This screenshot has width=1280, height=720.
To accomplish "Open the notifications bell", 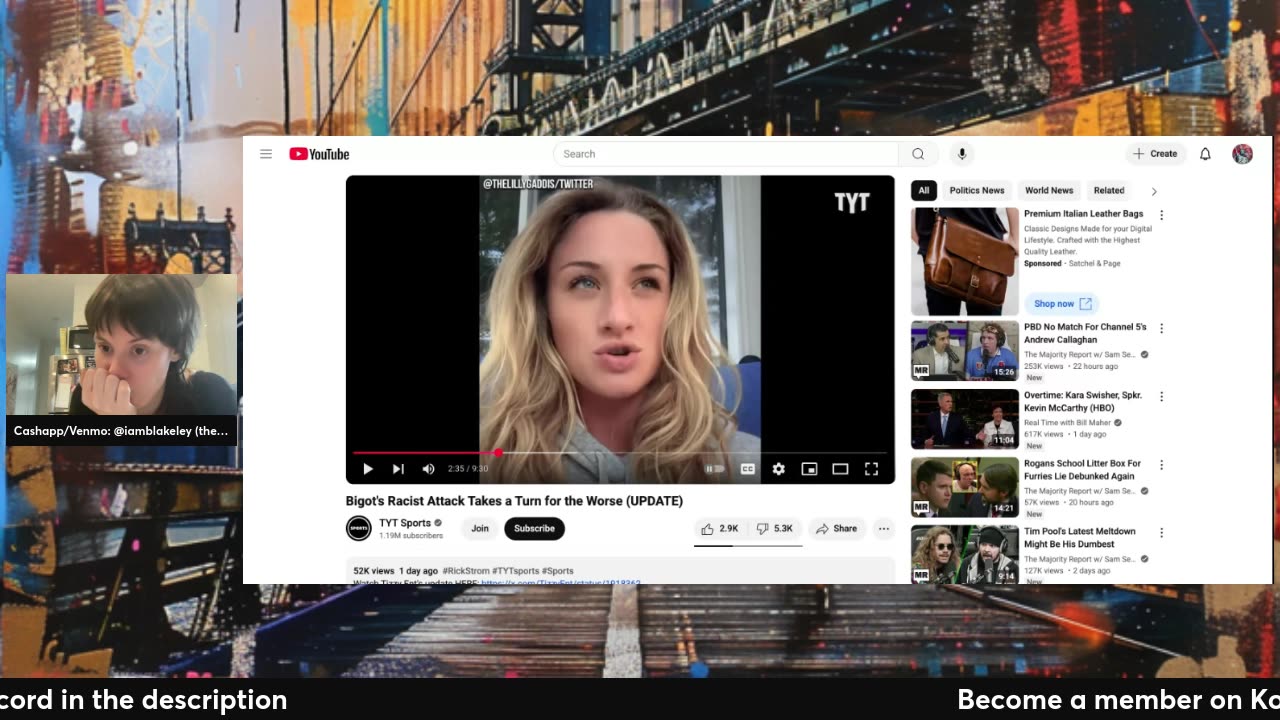I will coord(1205,154).
